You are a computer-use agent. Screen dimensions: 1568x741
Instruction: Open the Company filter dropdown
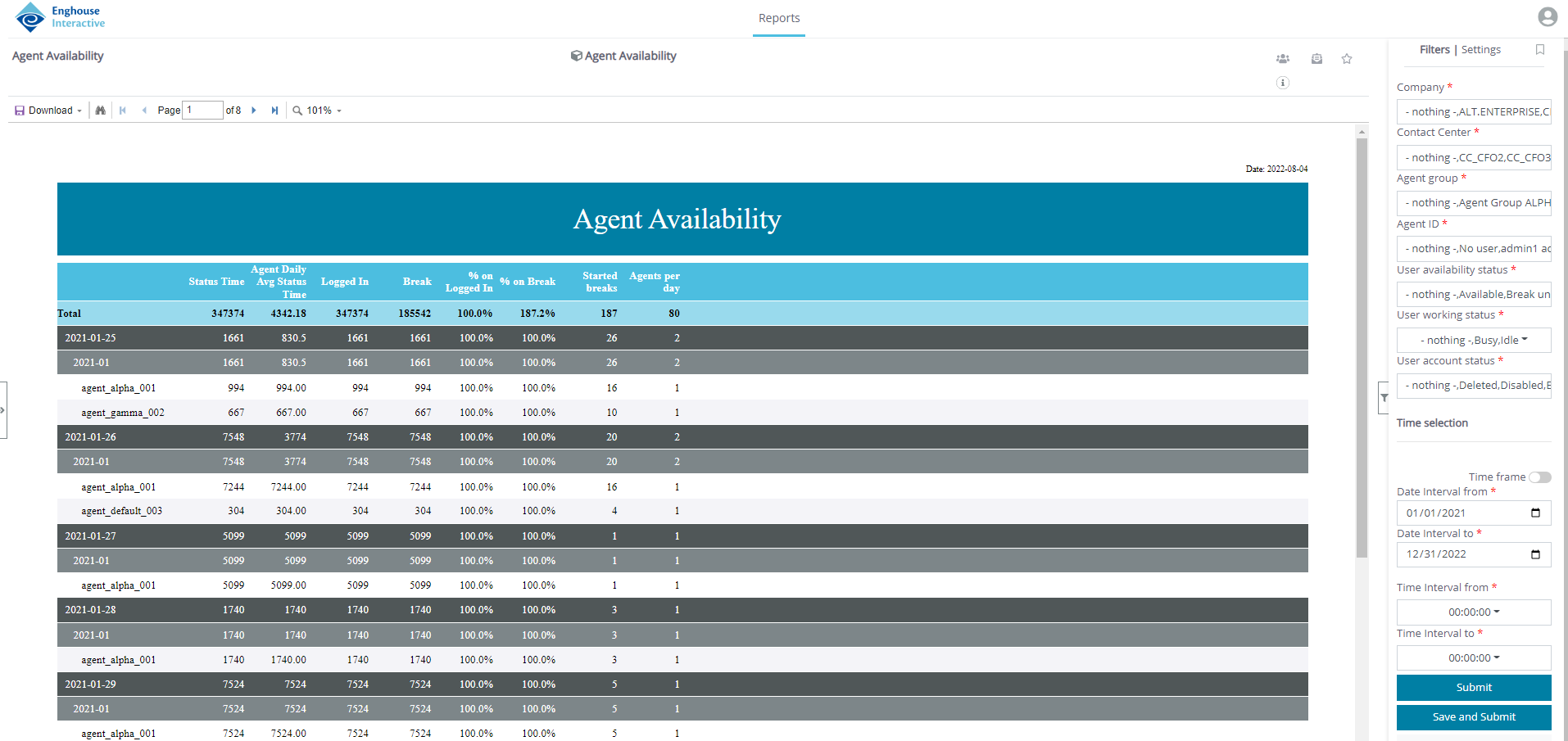[x=1473, y=111]
